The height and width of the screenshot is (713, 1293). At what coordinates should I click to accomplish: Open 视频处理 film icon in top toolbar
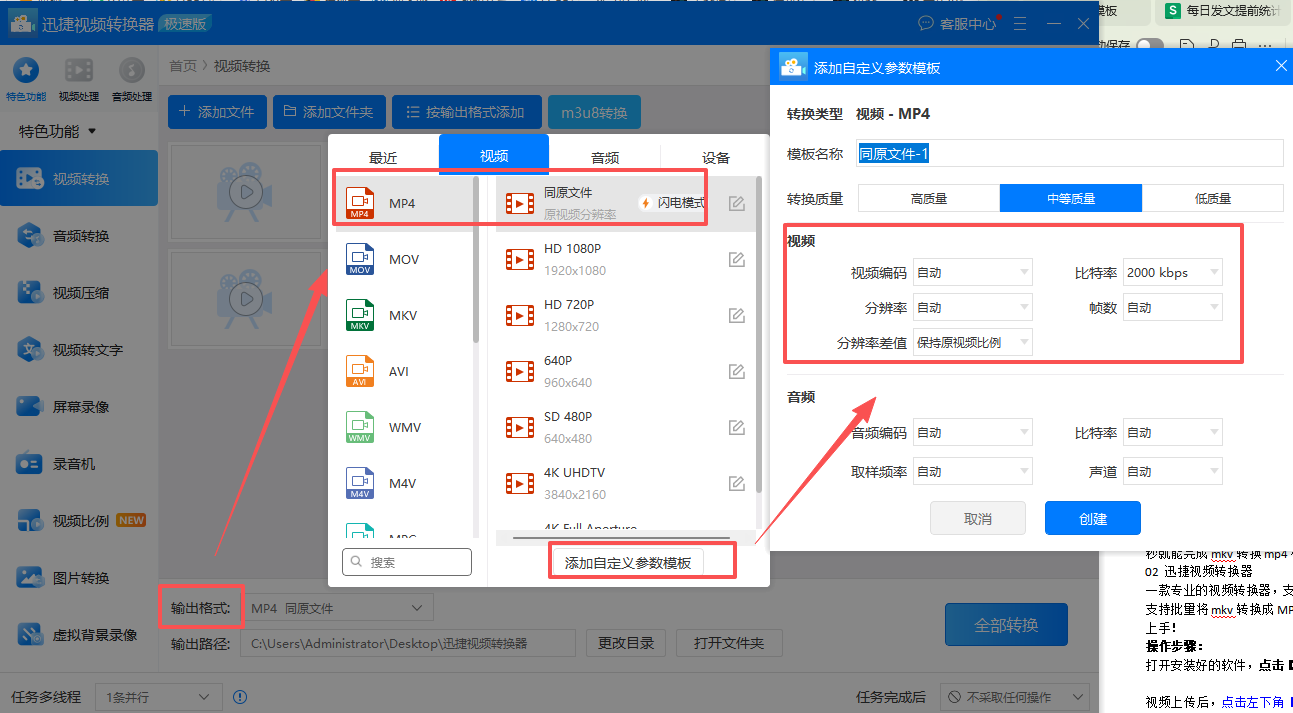79,70
